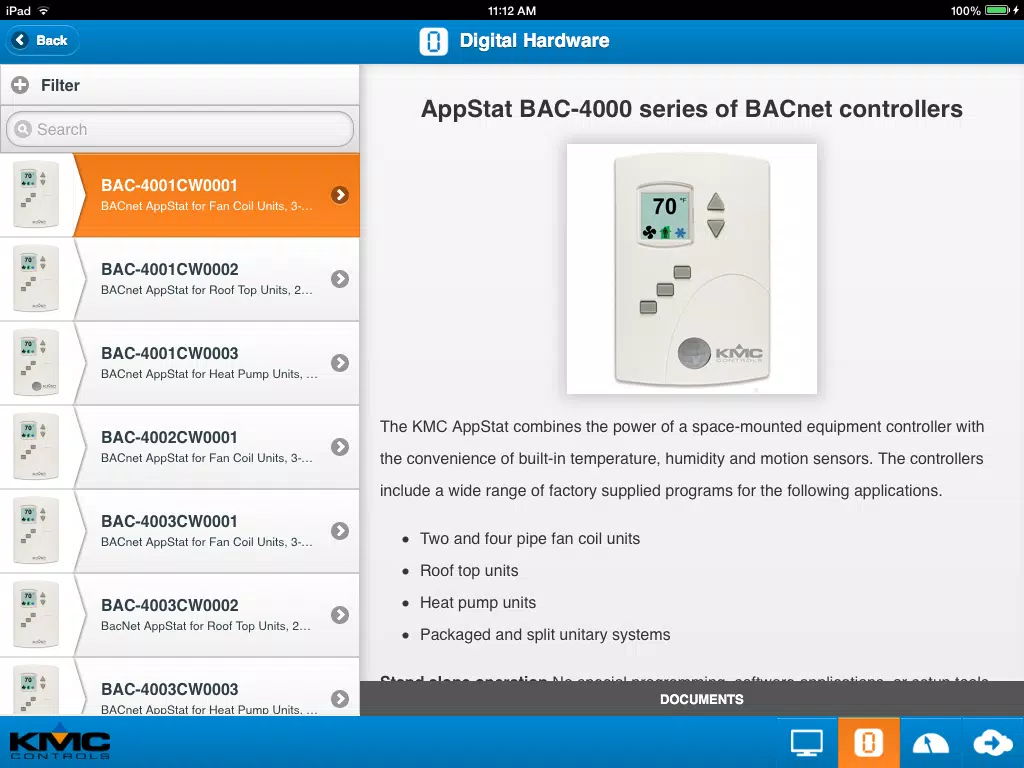This screenshot has width=1024, height=768.
Task: Click the Wi-Fi icon in status bar
Action: click(x=44, y=10)
